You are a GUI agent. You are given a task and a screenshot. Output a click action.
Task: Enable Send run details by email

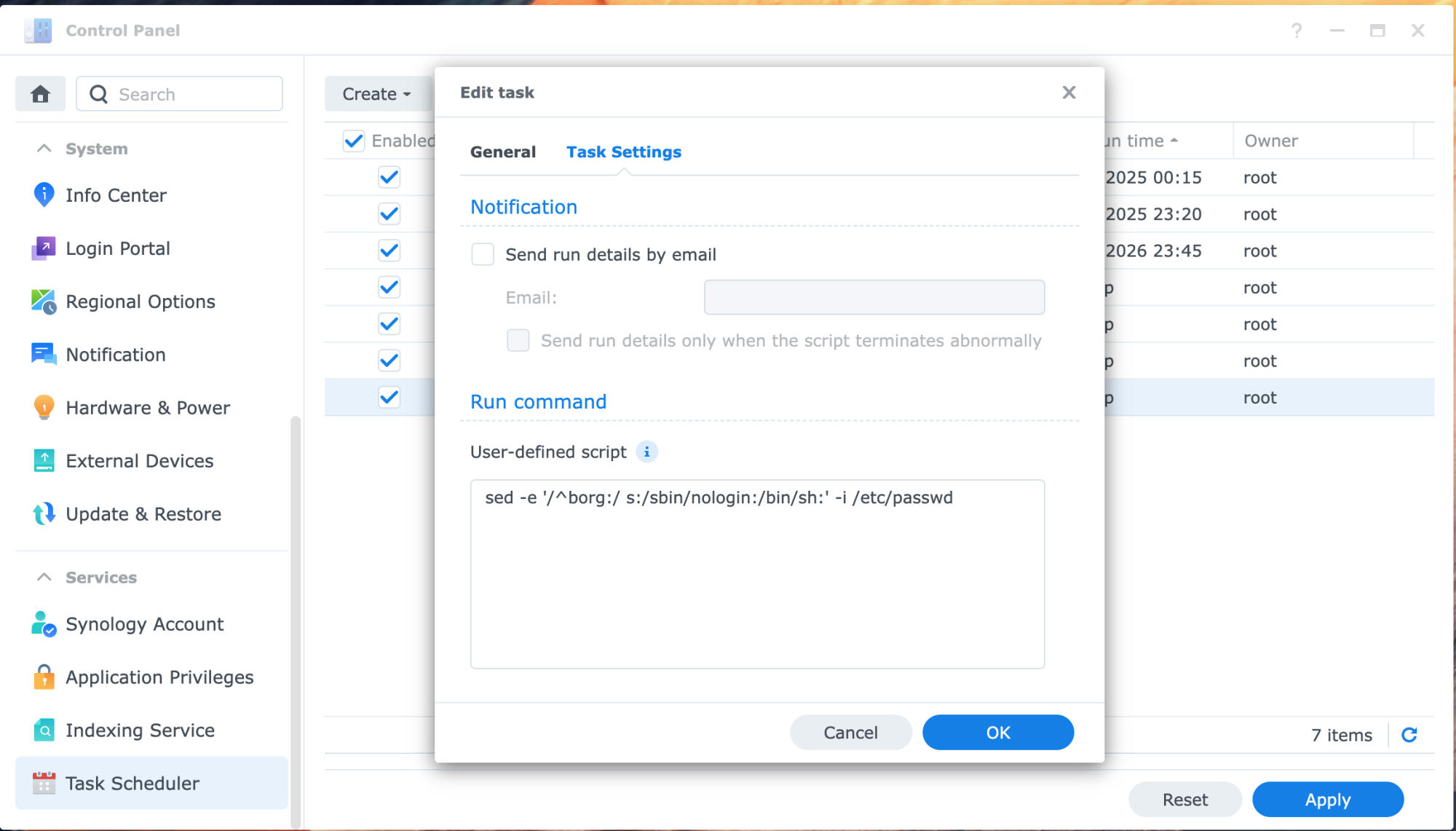(483, 254)
